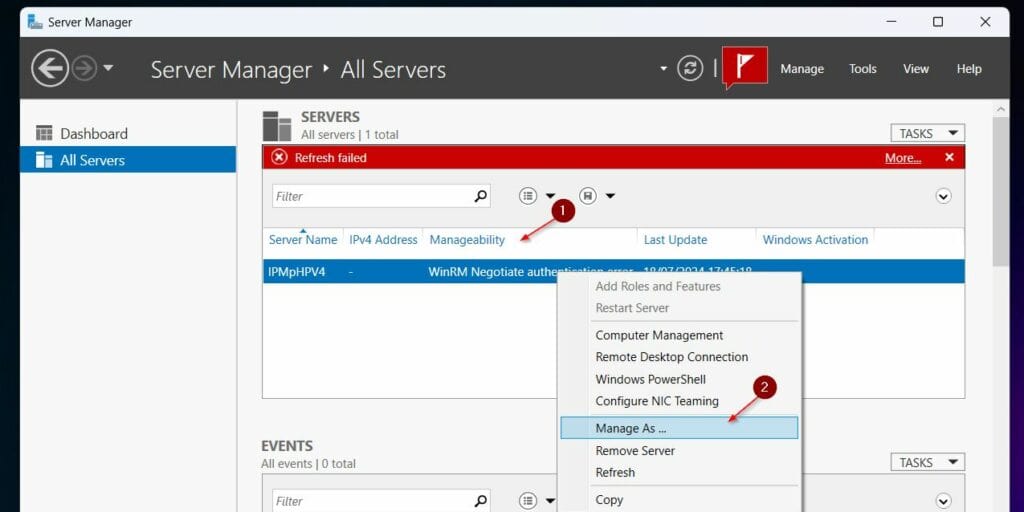Open Servers list criteria options icon
The image size is (1024, 512).
528,195
